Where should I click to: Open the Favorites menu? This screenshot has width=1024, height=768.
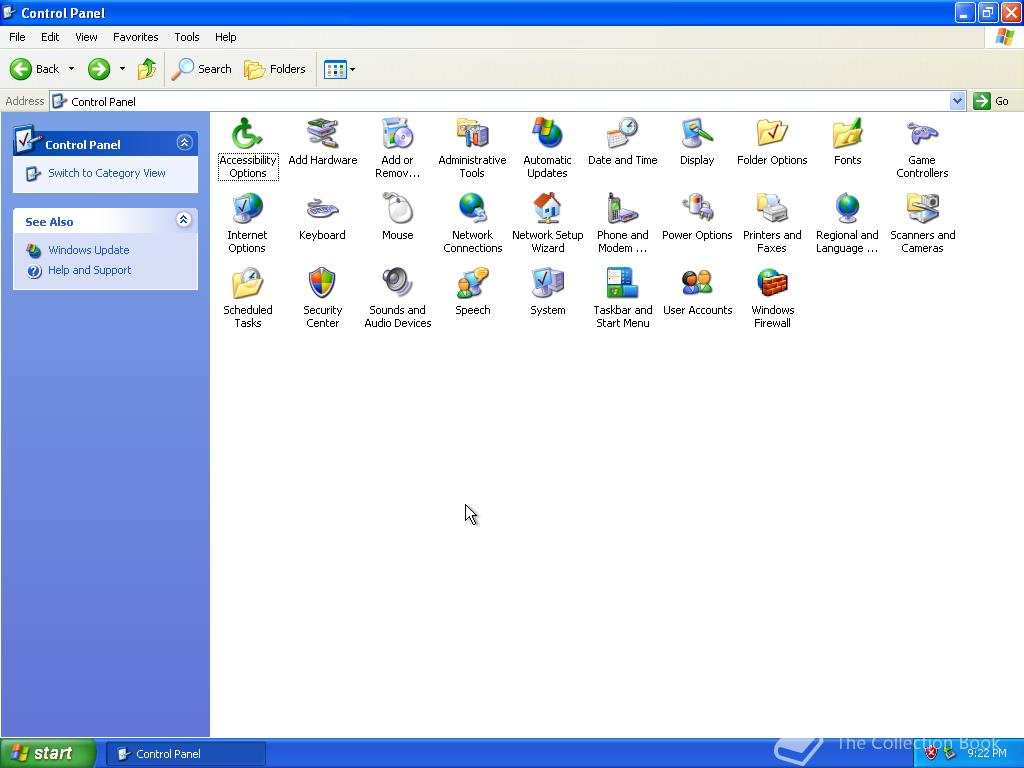tap(135, 37)
